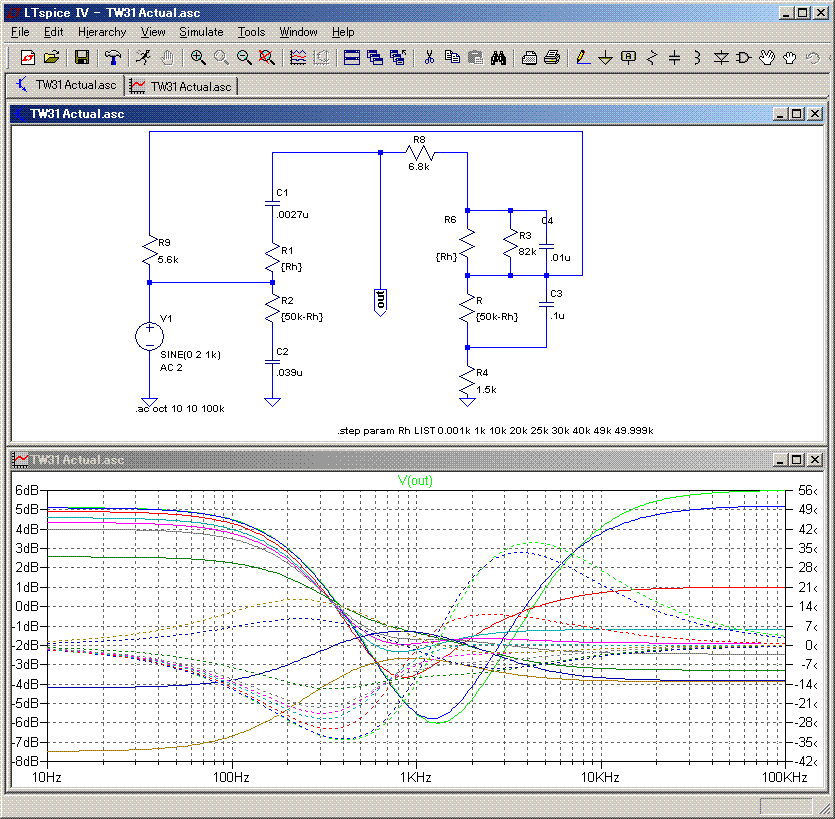Open the Component gate icon
Screen dimensions: 835x819
(743, 57)
